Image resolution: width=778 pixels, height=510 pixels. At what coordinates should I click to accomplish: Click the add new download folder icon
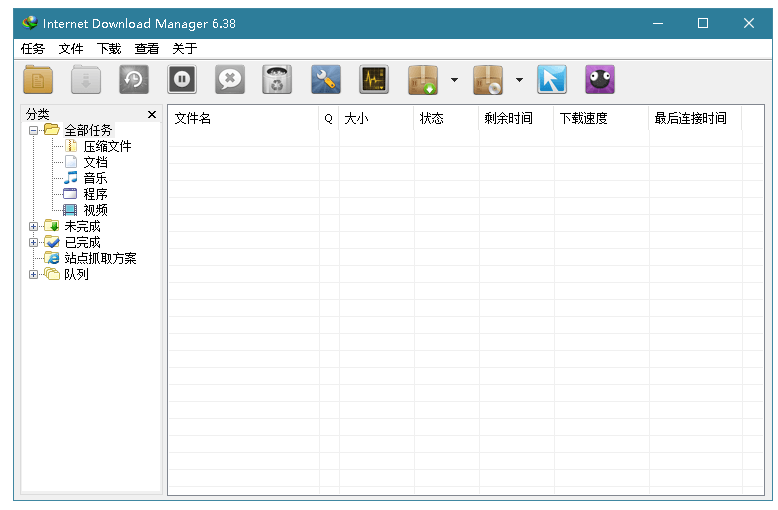coord(38,79)
